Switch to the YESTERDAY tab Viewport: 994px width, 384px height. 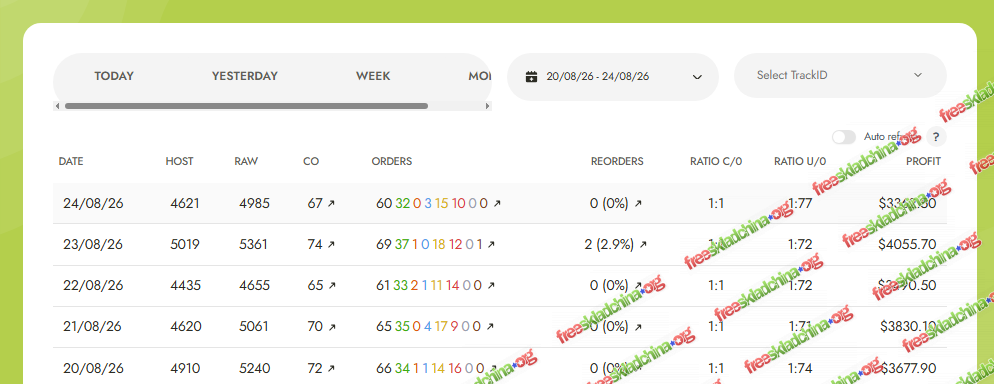245,76
